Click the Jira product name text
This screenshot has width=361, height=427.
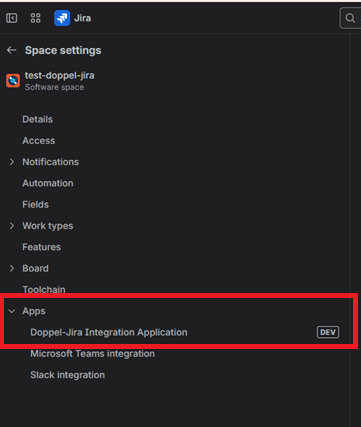coord(82,18)
